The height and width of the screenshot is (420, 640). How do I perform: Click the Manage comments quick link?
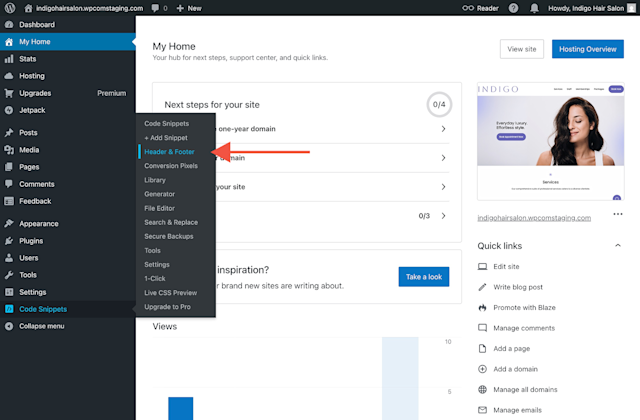(x=524, y=328)
